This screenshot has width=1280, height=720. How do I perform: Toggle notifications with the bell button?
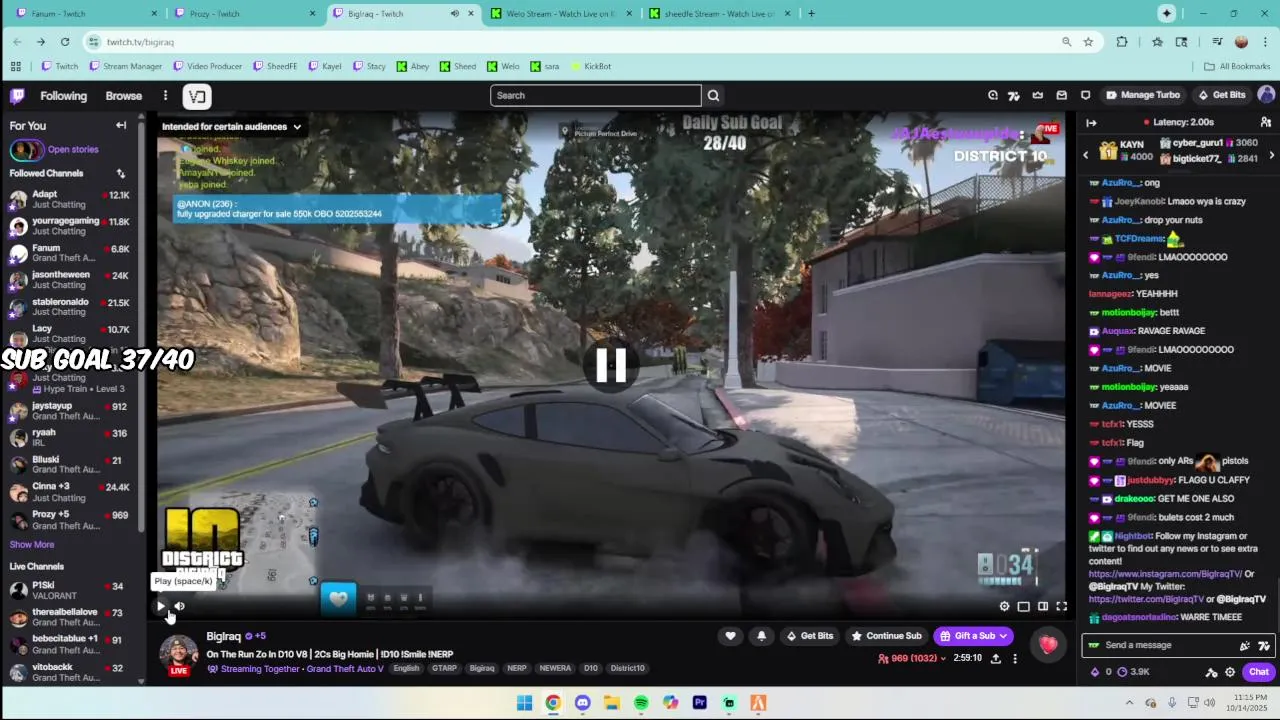point(761,636)
